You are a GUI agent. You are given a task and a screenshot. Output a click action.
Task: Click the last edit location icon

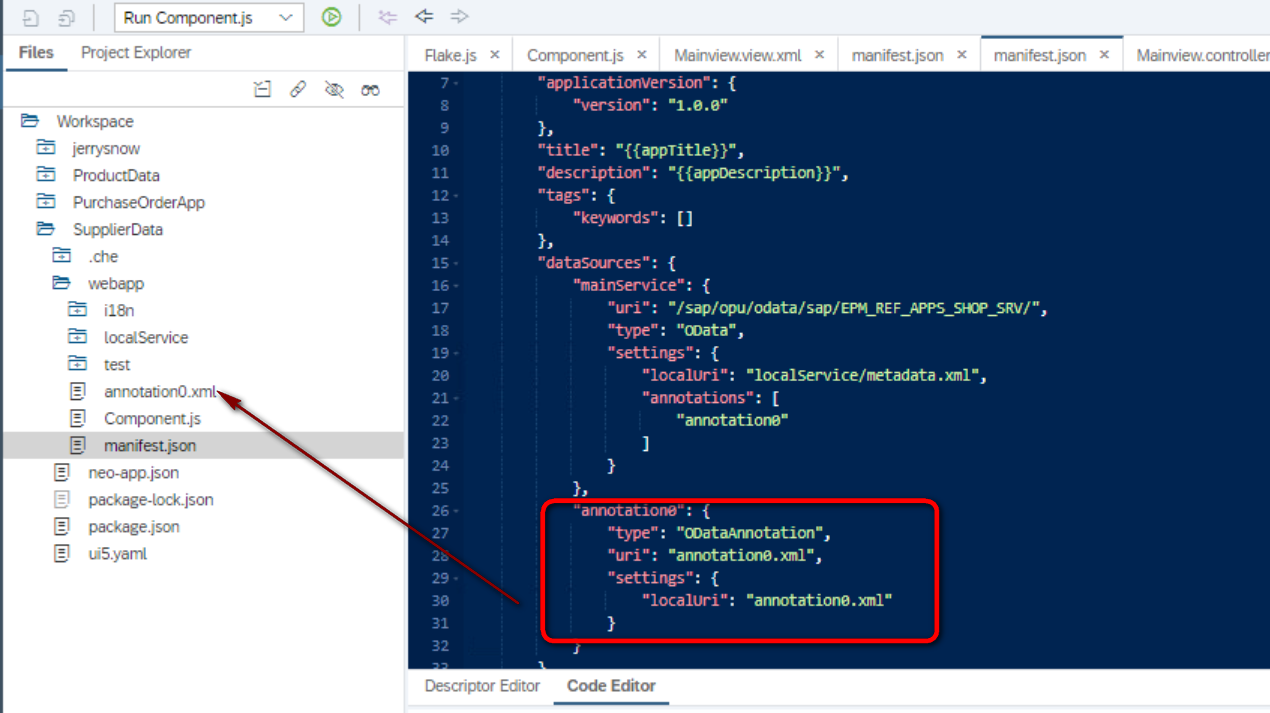388,17
